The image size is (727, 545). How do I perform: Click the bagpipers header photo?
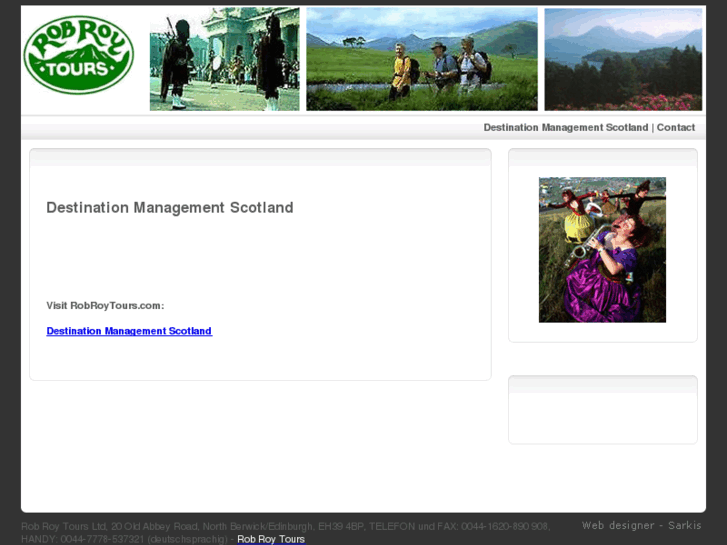[224, 59]
